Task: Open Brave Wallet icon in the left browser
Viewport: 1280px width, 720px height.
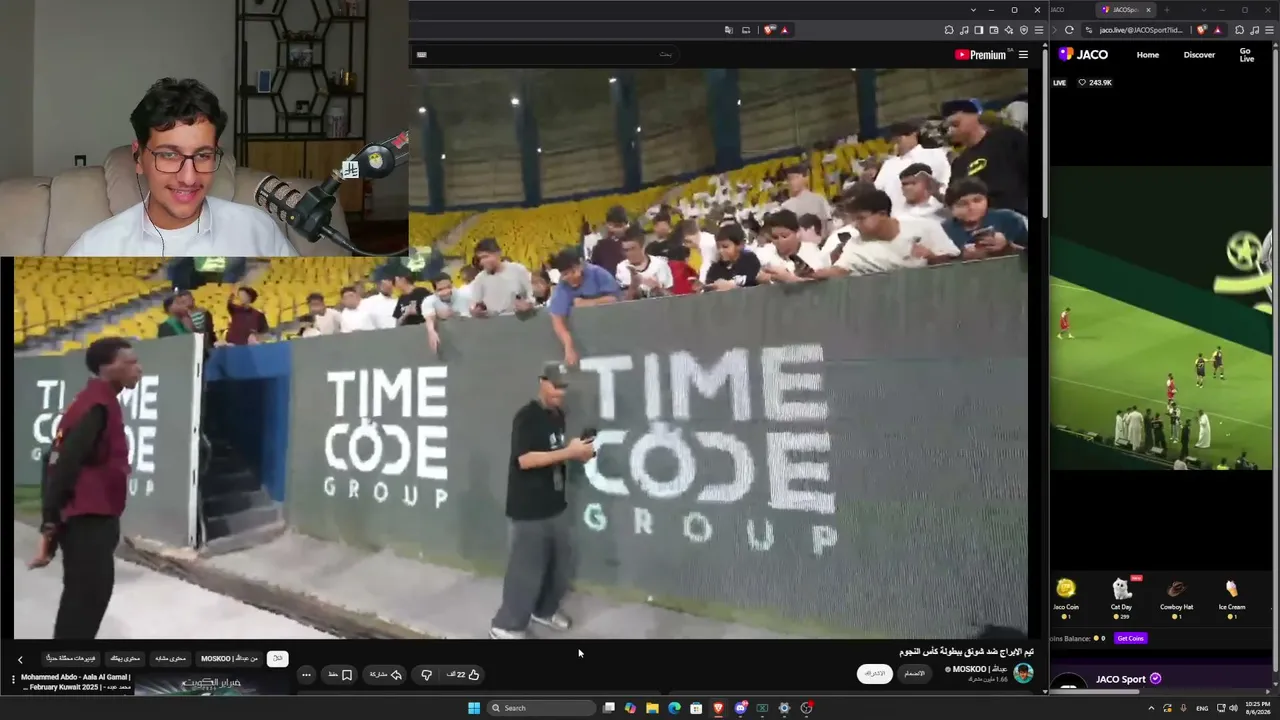Action: (x=994, y=30)
